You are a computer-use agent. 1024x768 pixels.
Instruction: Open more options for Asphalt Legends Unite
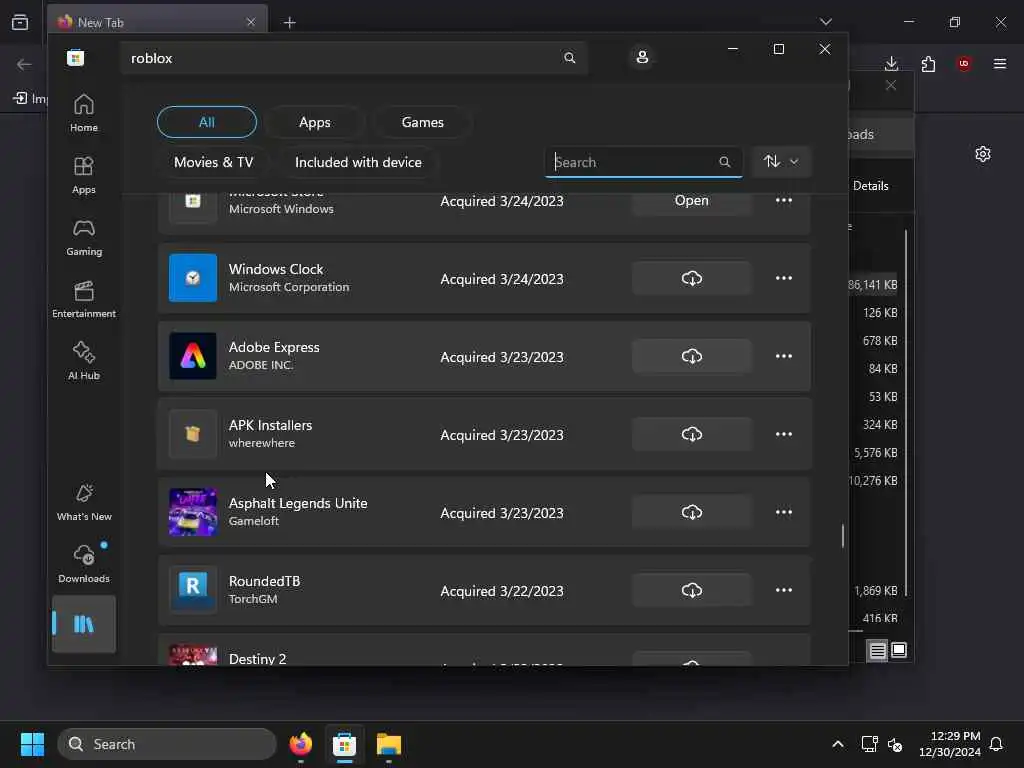pyautogui.click(x=784, y=513)
